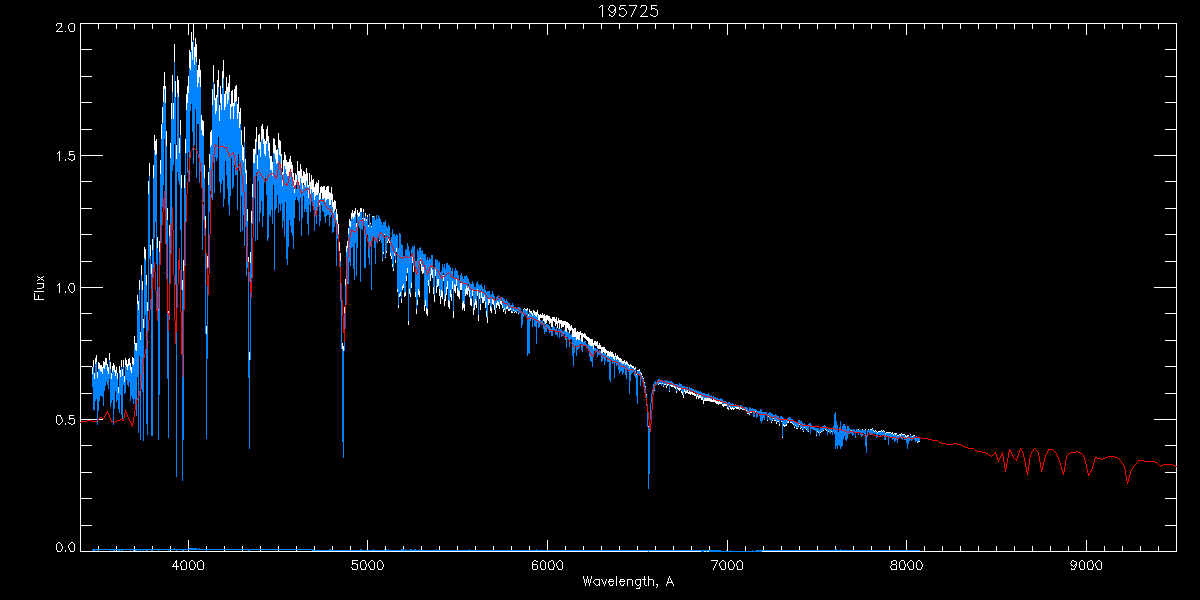Click the red model's deepest dip past 9000
1200x600 pixels.
pyautogui.click(x=1128, y=482)
